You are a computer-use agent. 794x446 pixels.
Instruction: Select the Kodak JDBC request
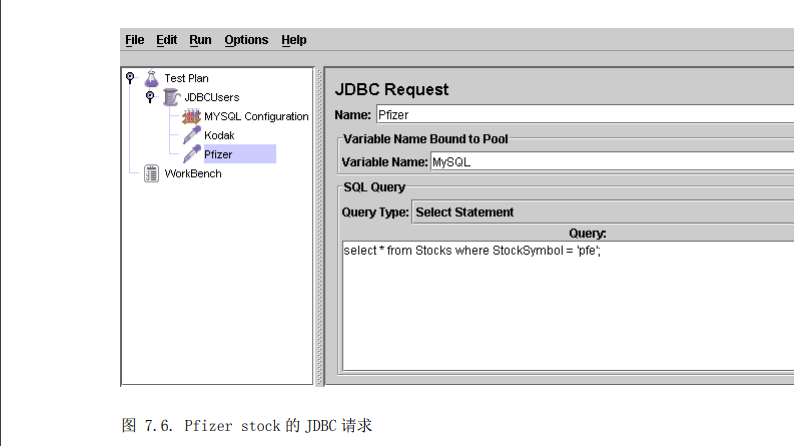coord(219,135)
